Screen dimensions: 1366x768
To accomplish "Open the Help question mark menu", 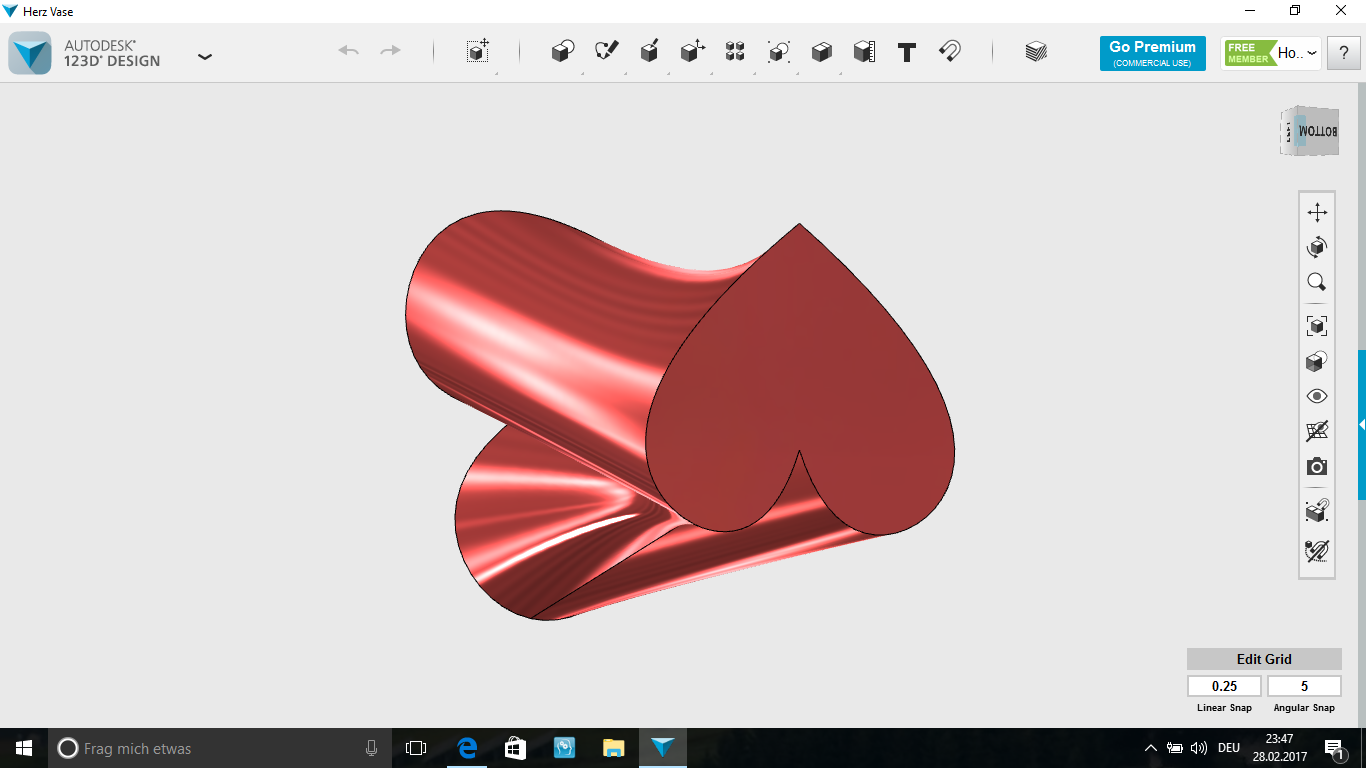I will pos(1343,54).
